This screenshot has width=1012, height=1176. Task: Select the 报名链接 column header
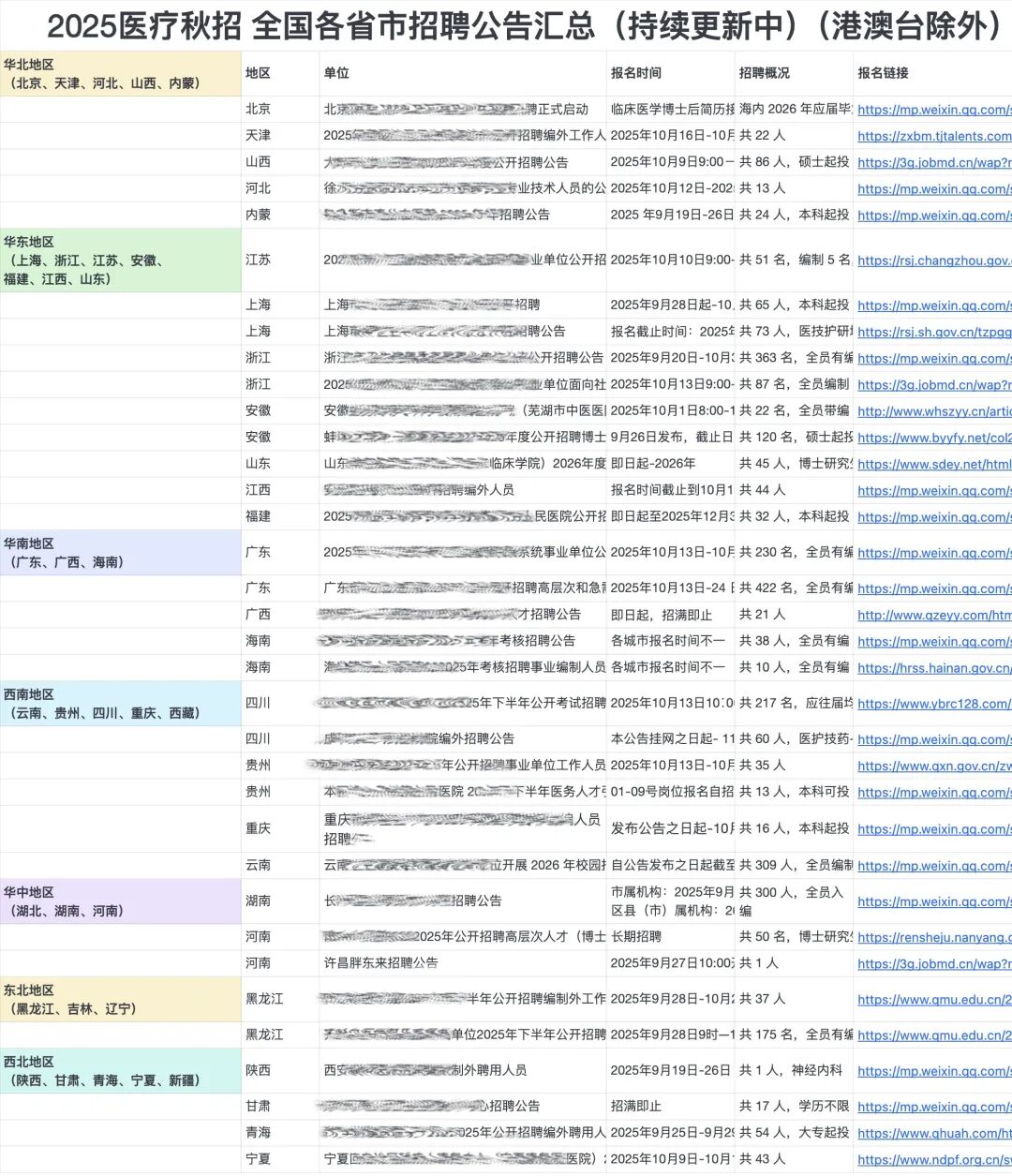(883, 73)
